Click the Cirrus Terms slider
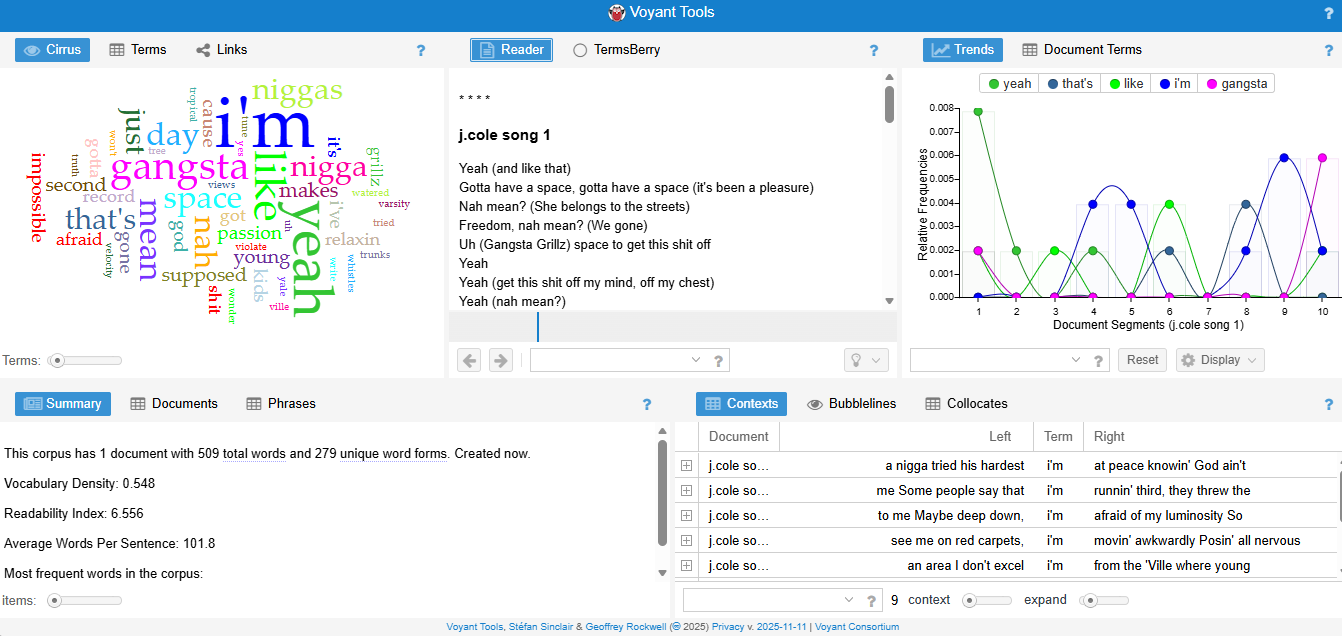The image size is (1342, 636). tap(88, 360)
